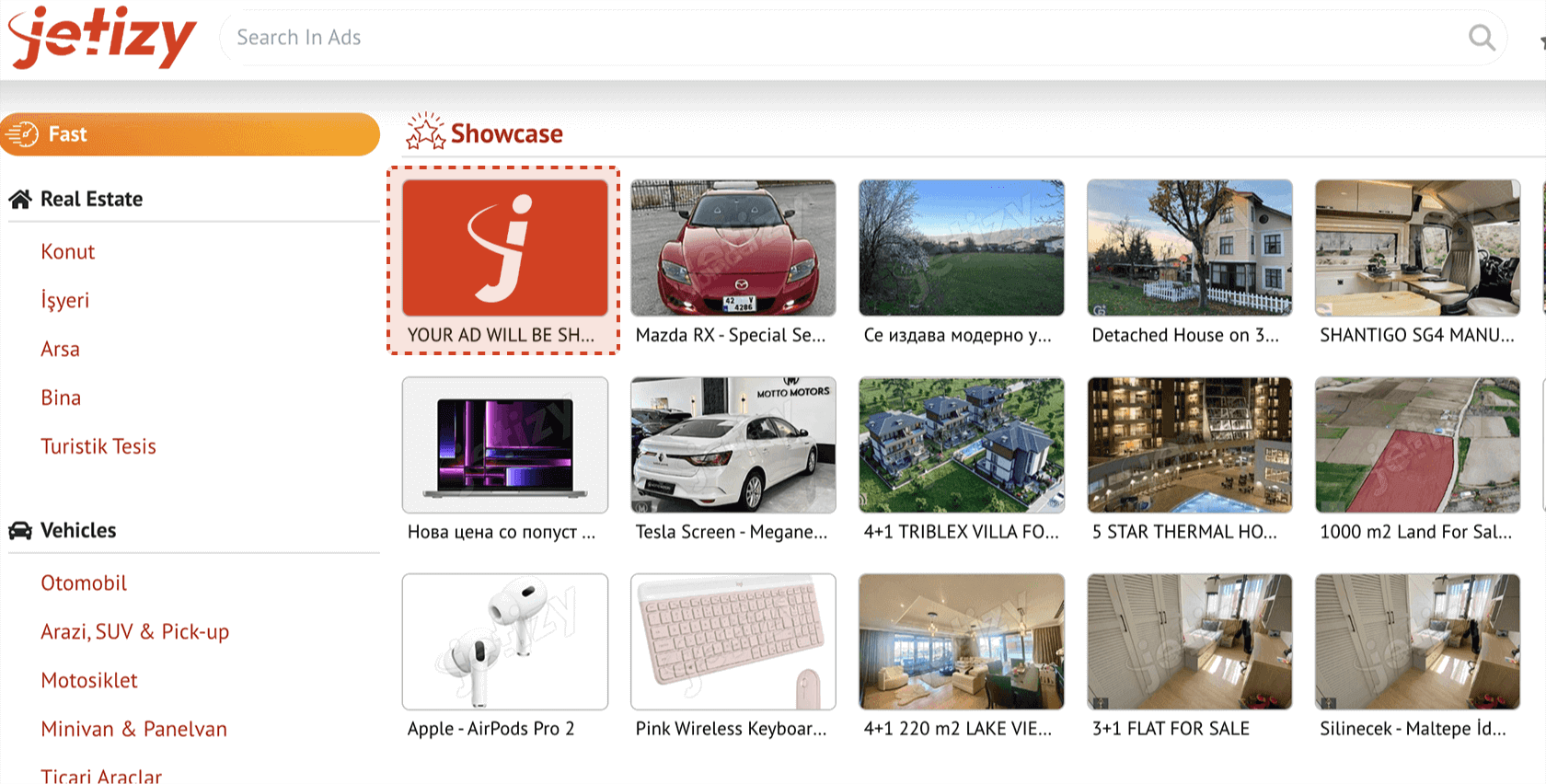Click the Showcase stars icon
The height and width of the screenshot is (784, 1546).
[x=425, y=132]
